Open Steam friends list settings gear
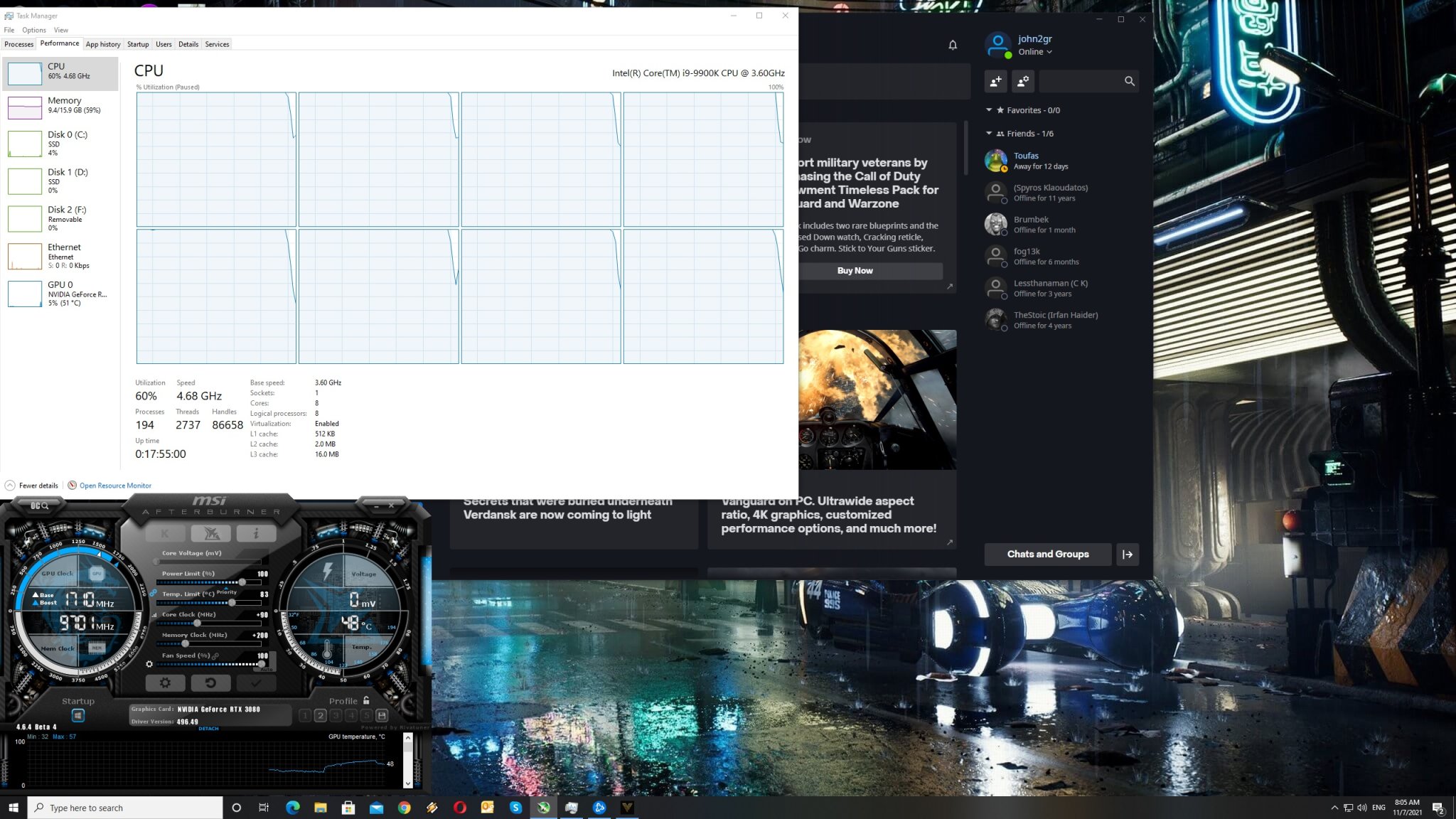1456x819 pixels. coord(1022,81)
